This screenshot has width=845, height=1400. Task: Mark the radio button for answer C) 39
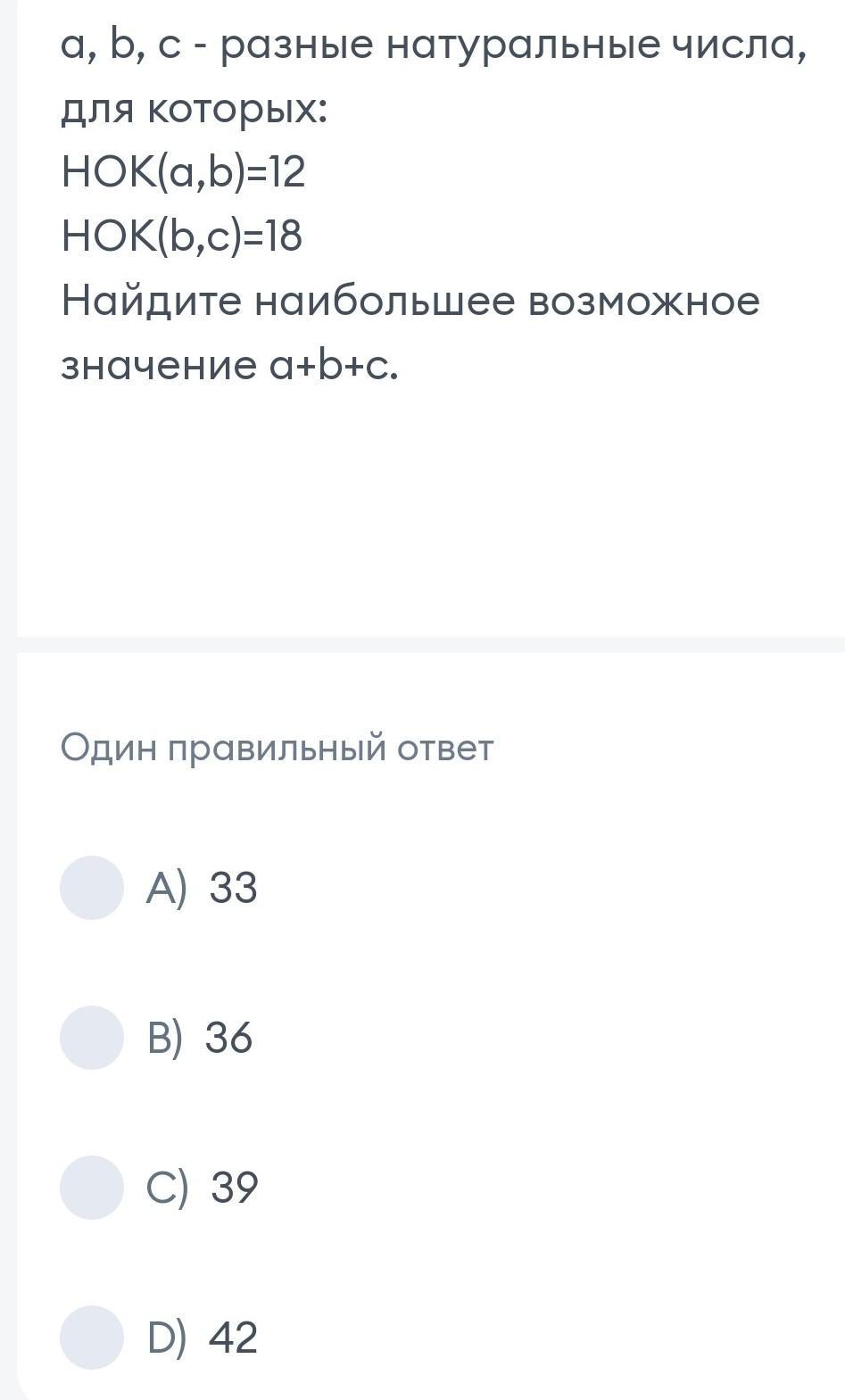click(x=92, y=1188)
